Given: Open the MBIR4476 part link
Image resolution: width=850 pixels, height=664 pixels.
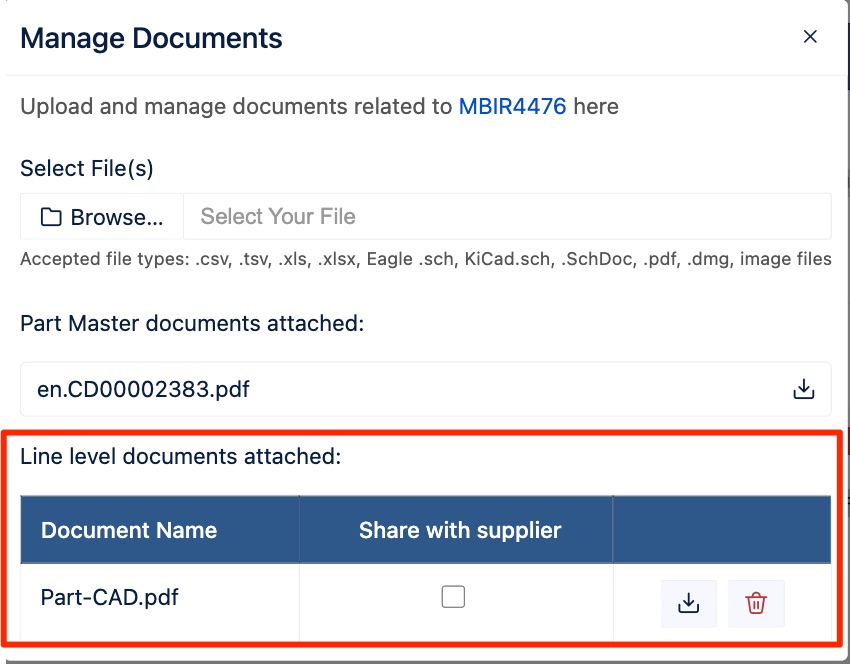Looking at the screenshot, I should pyautogui.click(x=512, y=106).
